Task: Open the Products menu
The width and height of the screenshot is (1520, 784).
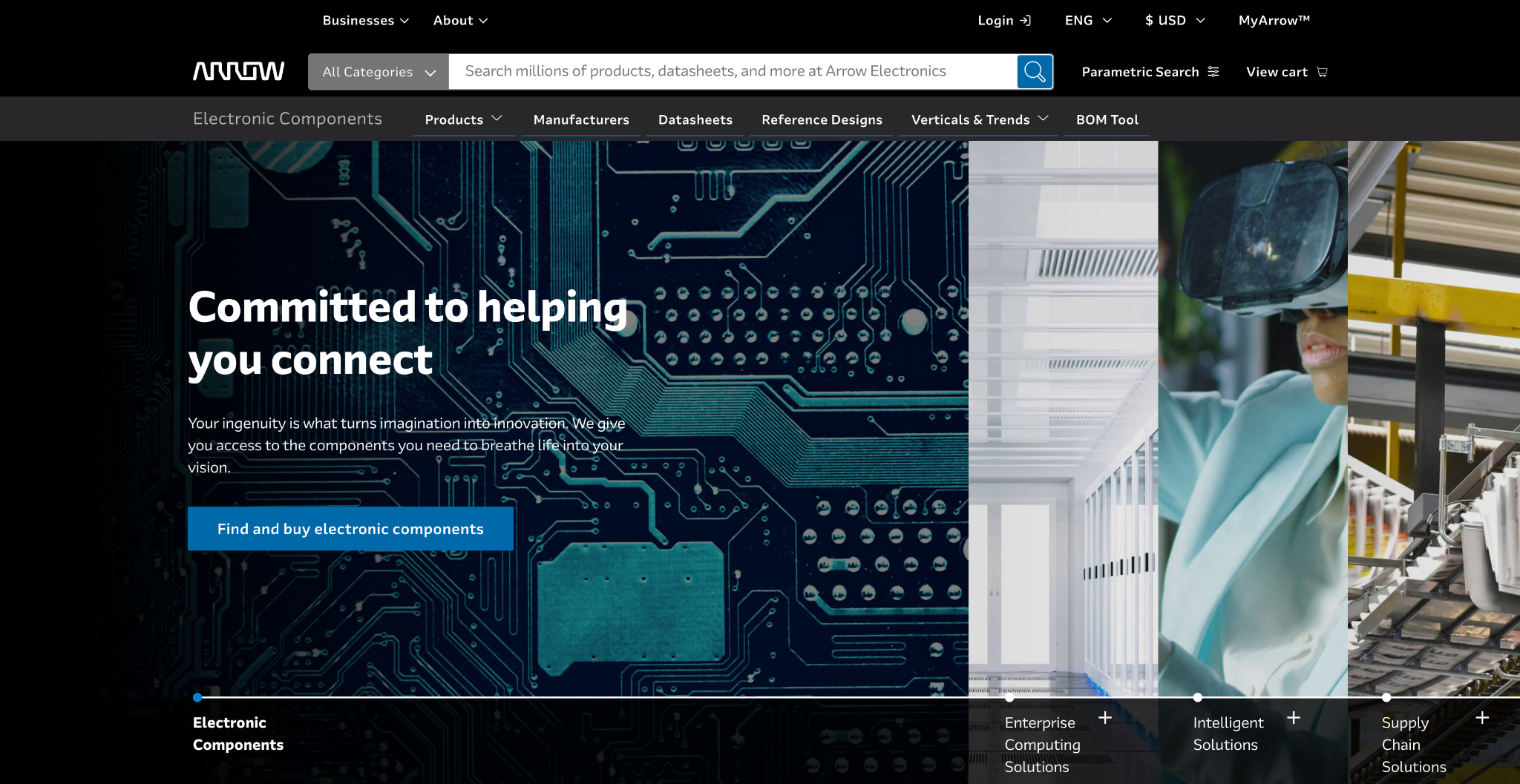Action: coord(463,119)
